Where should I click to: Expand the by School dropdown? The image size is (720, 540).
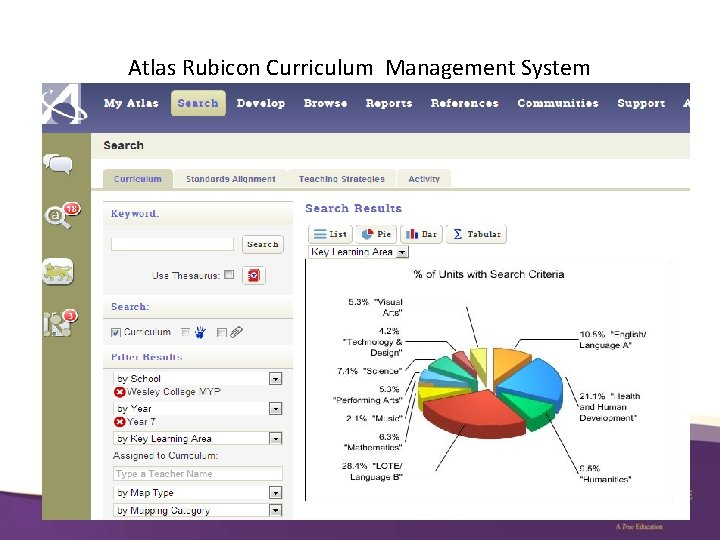tap(275, 379)
